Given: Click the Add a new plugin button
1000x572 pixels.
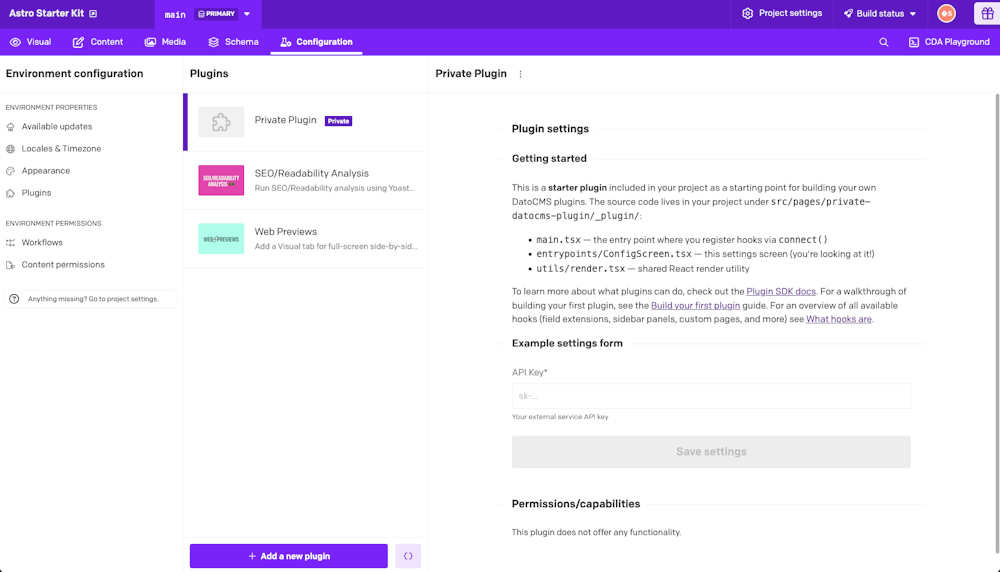Looking at the screenshot, I should click(x=289, y=556).
